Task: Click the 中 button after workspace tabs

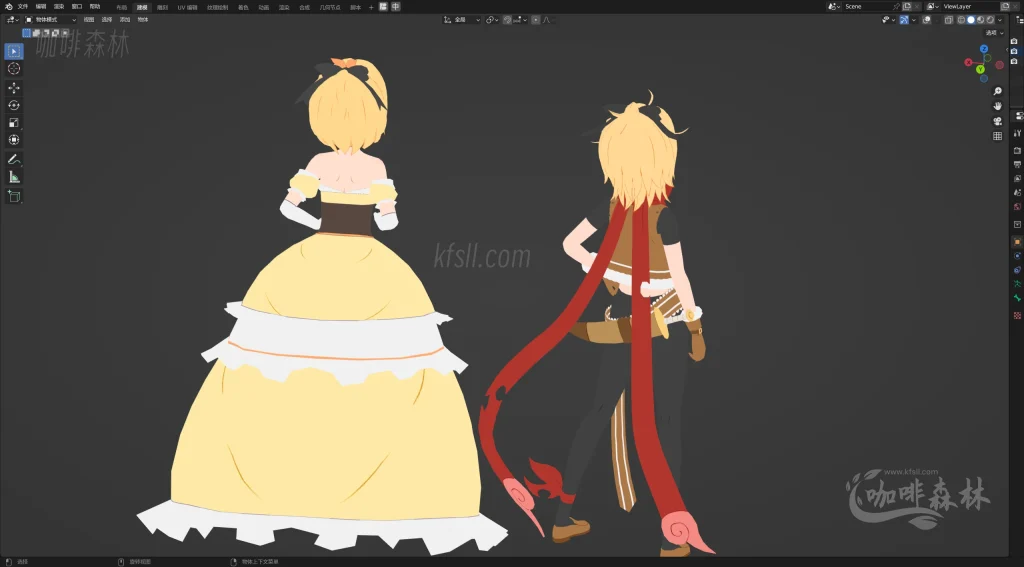Action: 395,7
